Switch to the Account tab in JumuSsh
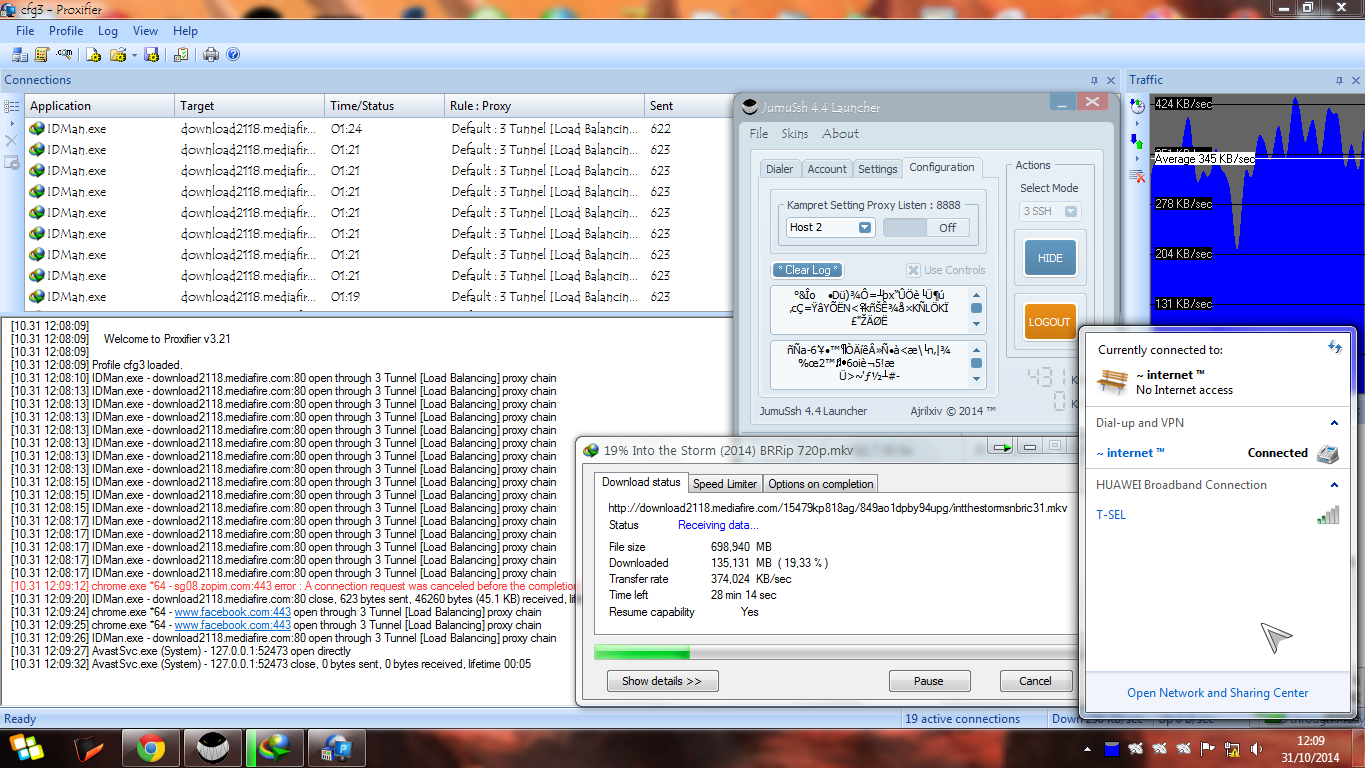The width and height of the screenshot is (1365, 768). click(827, 169)
